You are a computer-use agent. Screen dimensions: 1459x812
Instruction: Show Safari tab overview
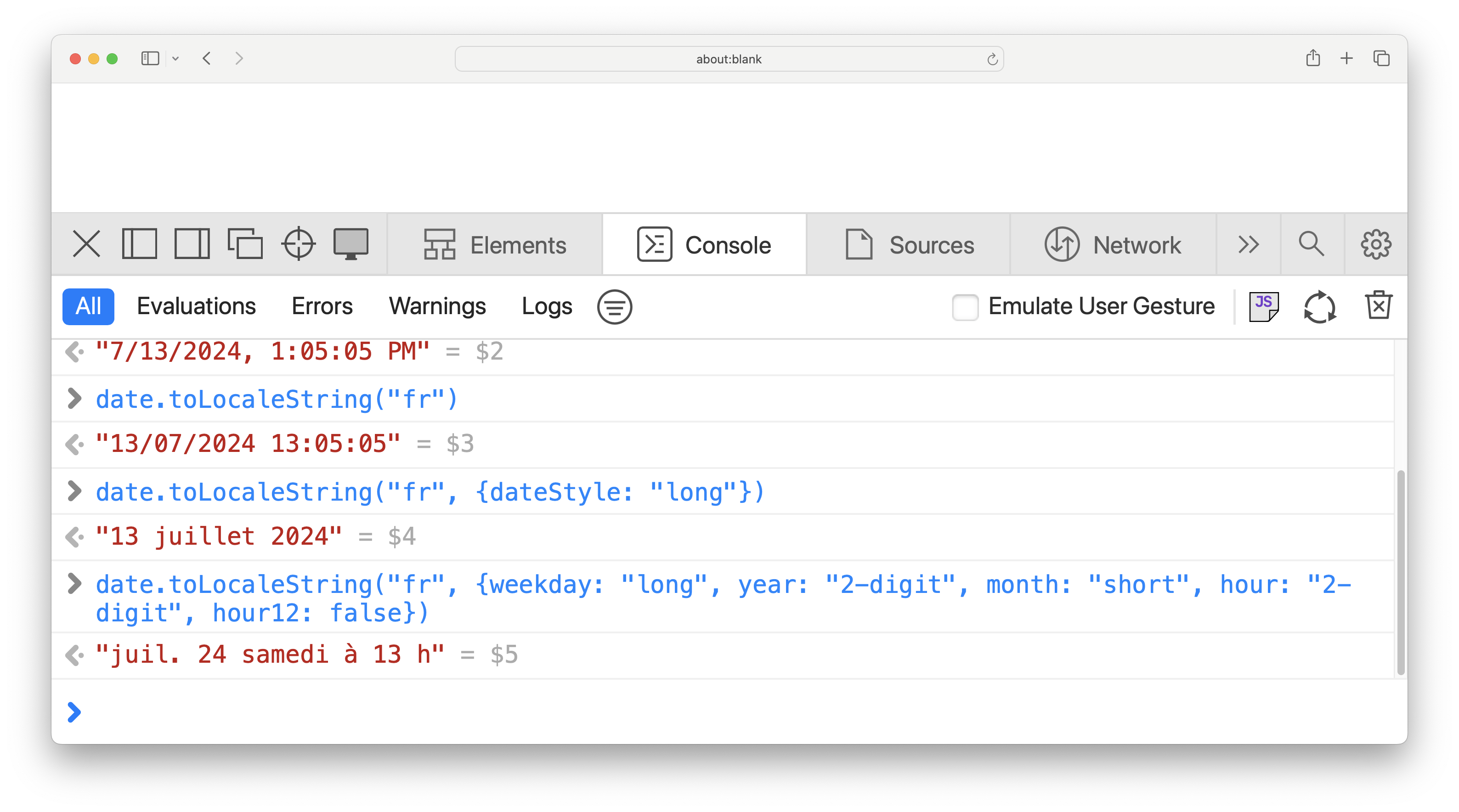click(1381, 58)
